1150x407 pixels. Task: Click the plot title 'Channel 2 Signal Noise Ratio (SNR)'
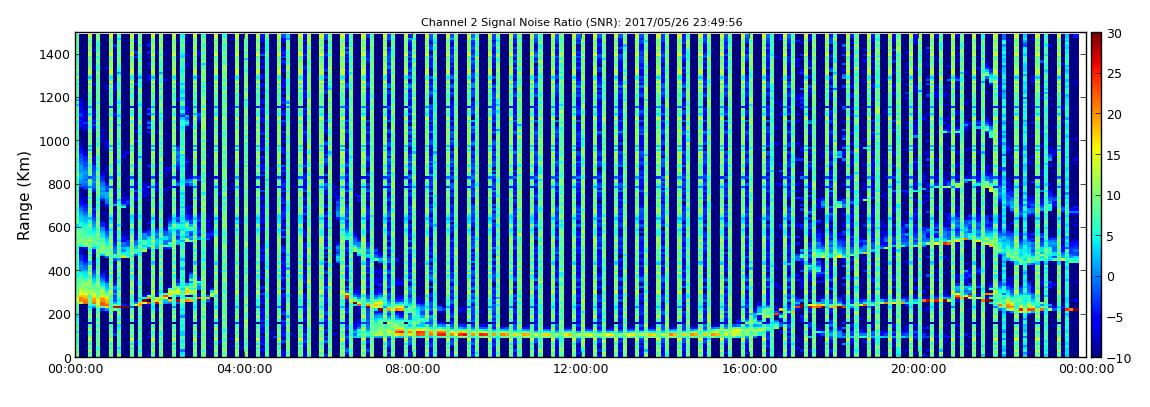point(581,23)
